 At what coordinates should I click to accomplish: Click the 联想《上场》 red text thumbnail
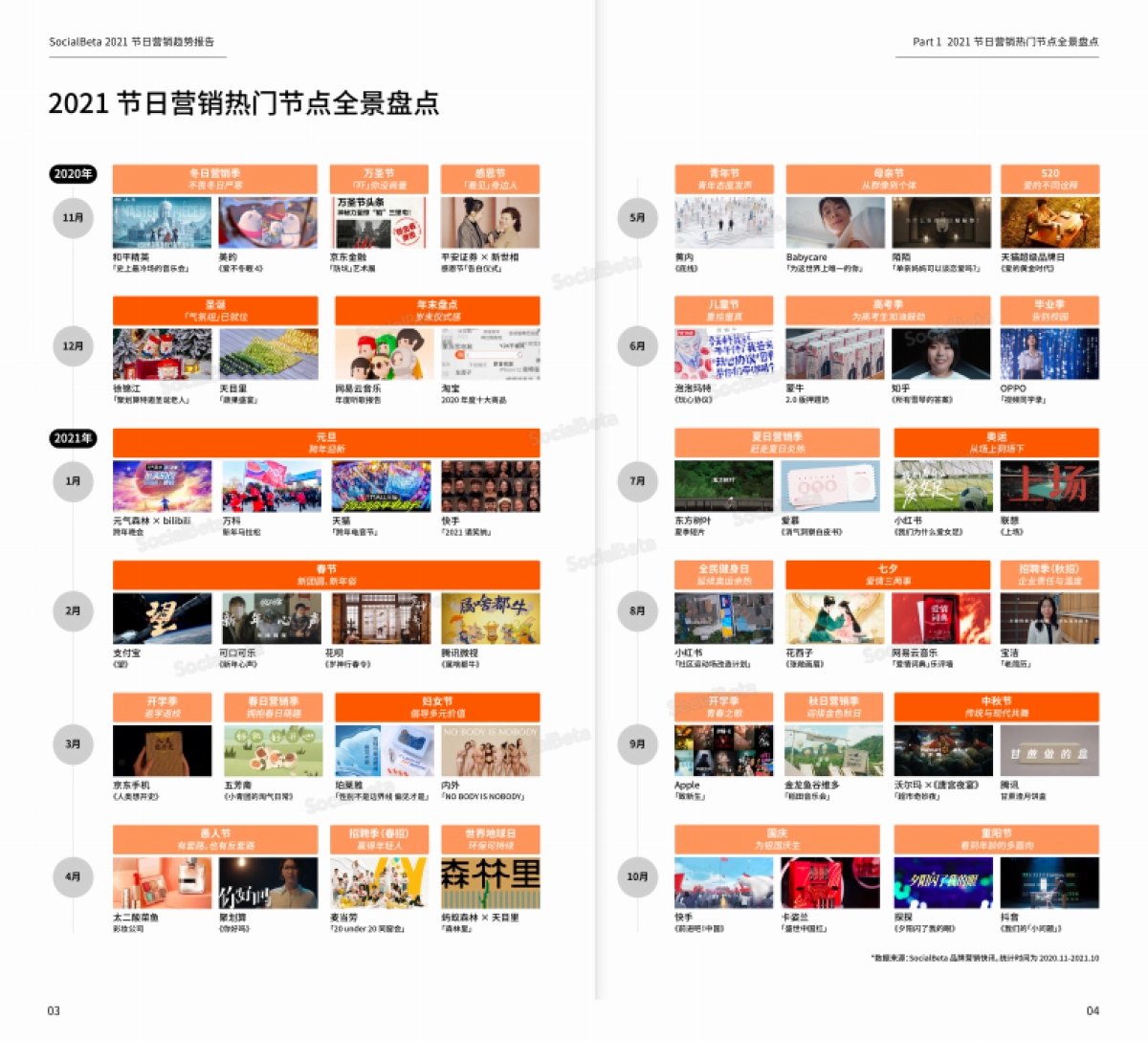pyautogui.click(x=1049, y=486)
